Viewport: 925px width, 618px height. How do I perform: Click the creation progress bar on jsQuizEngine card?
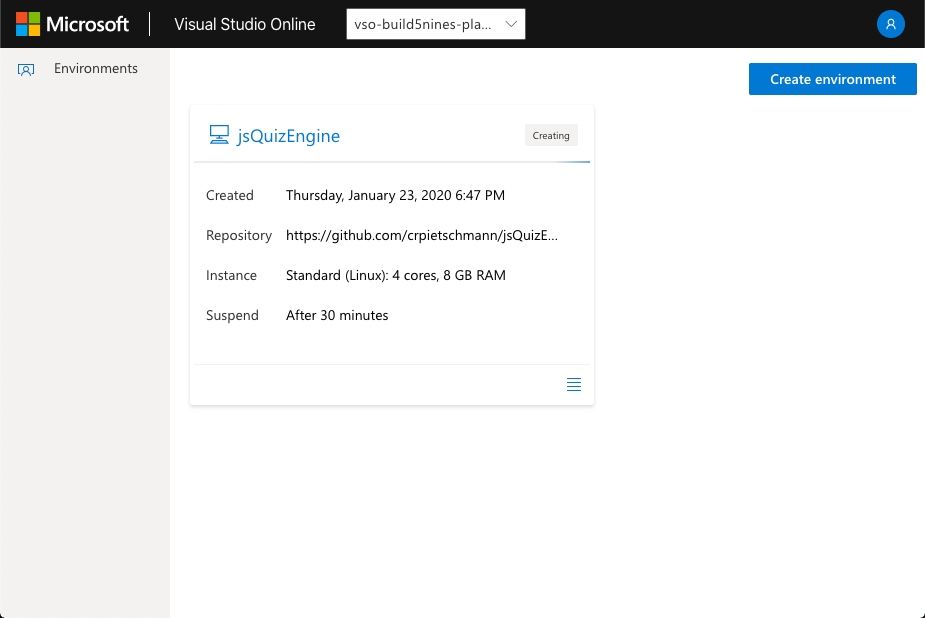click(x=392, y=162)
